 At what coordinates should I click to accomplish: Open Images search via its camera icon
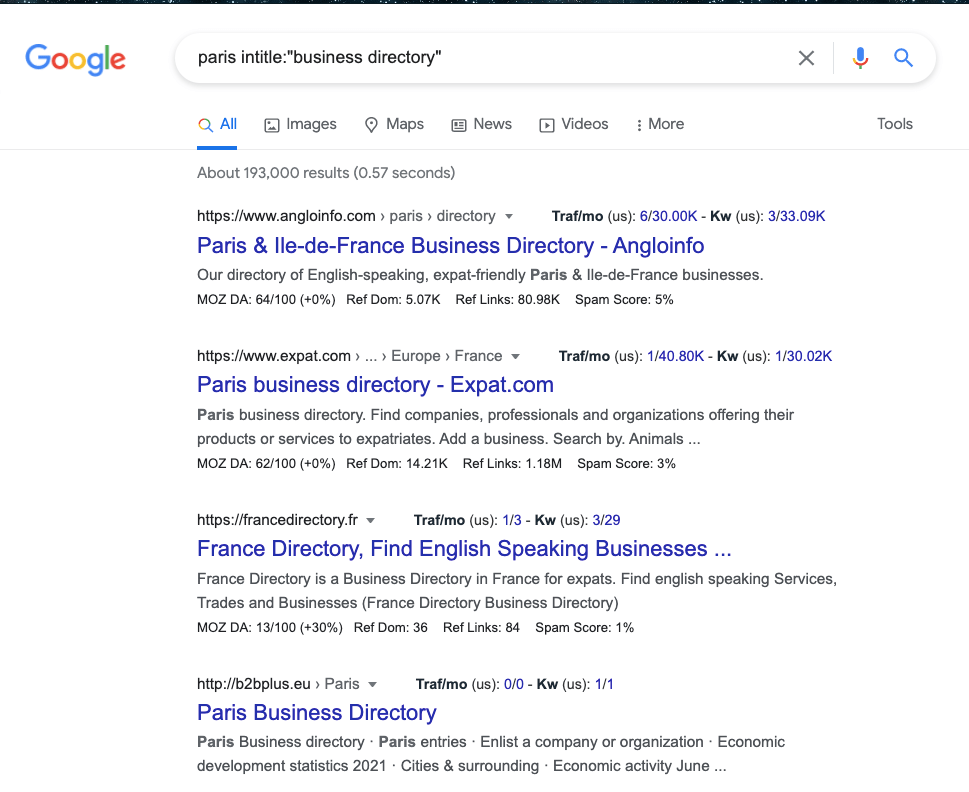[271, 124]
